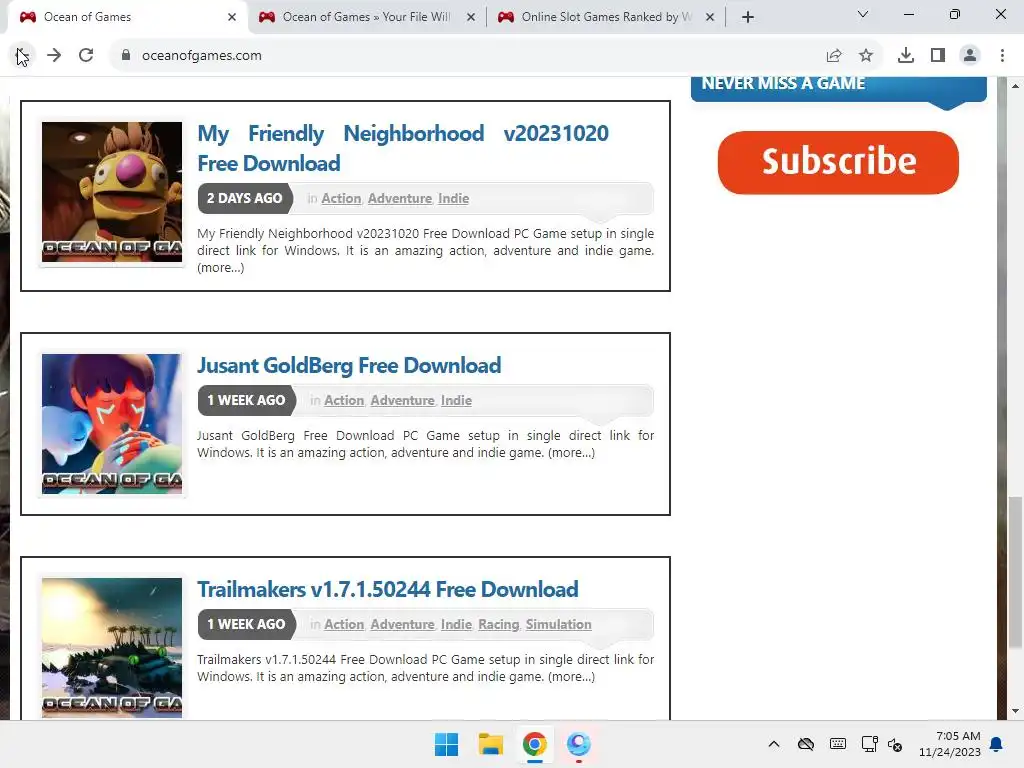1024x768 pixels.
Task: Open Chrome from the taskbar
Action: [x=535, y=744]
